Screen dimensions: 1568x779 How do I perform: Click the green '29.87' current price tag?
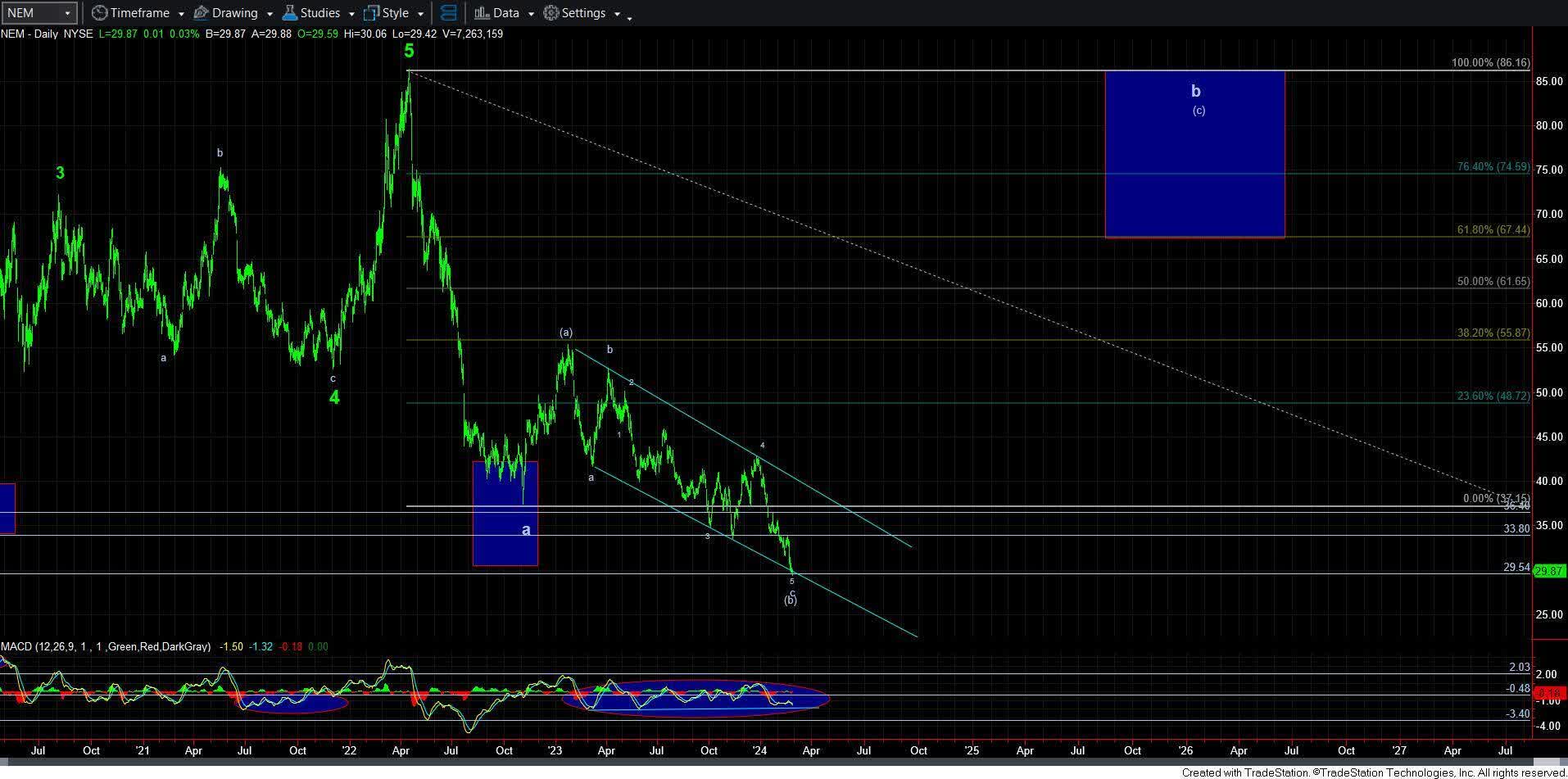click(x=1550, y=571)
